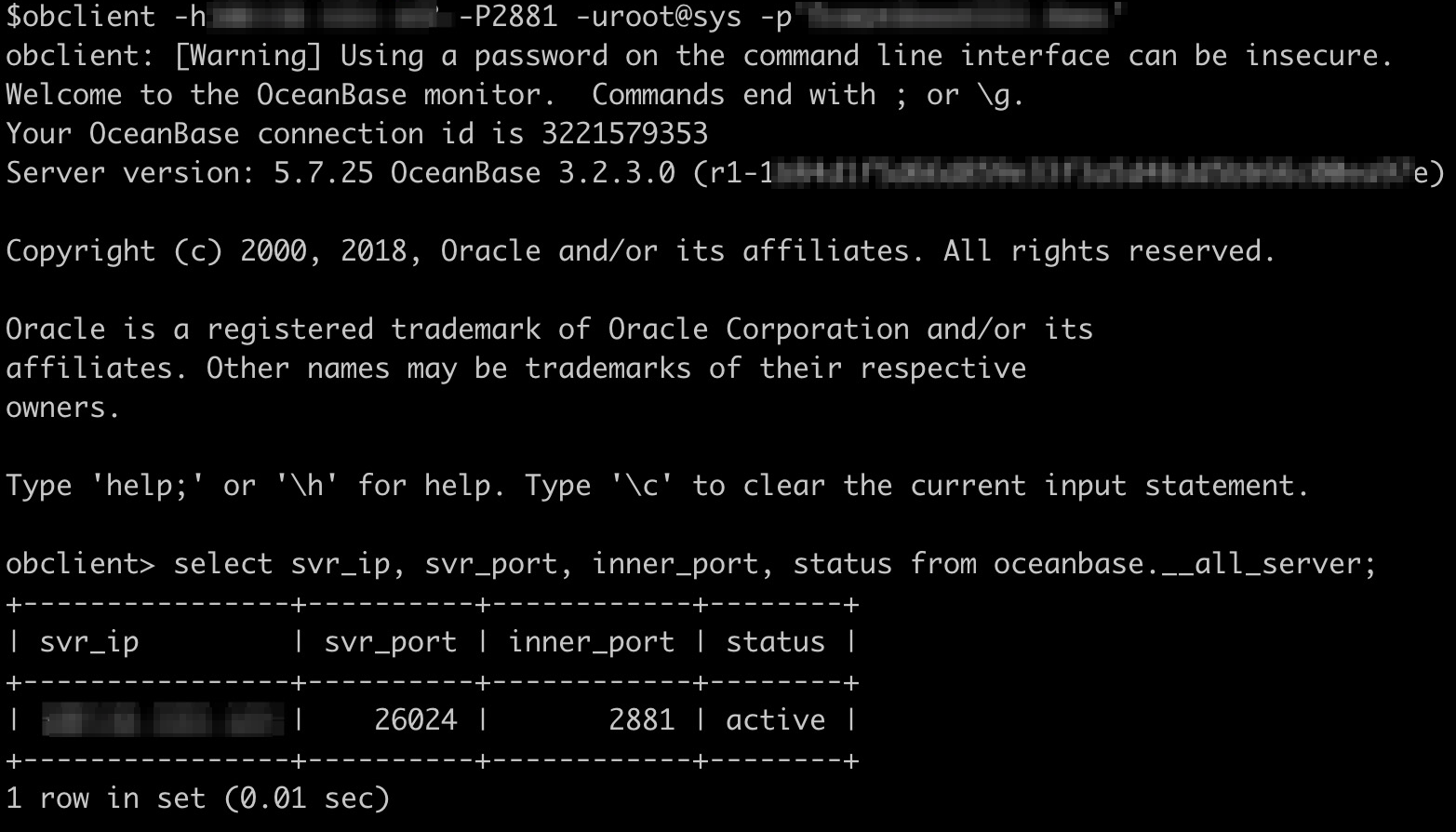Click the active status value
Image resolution: width=1456 pixels, height=832 pixels.
pos(775,720)
